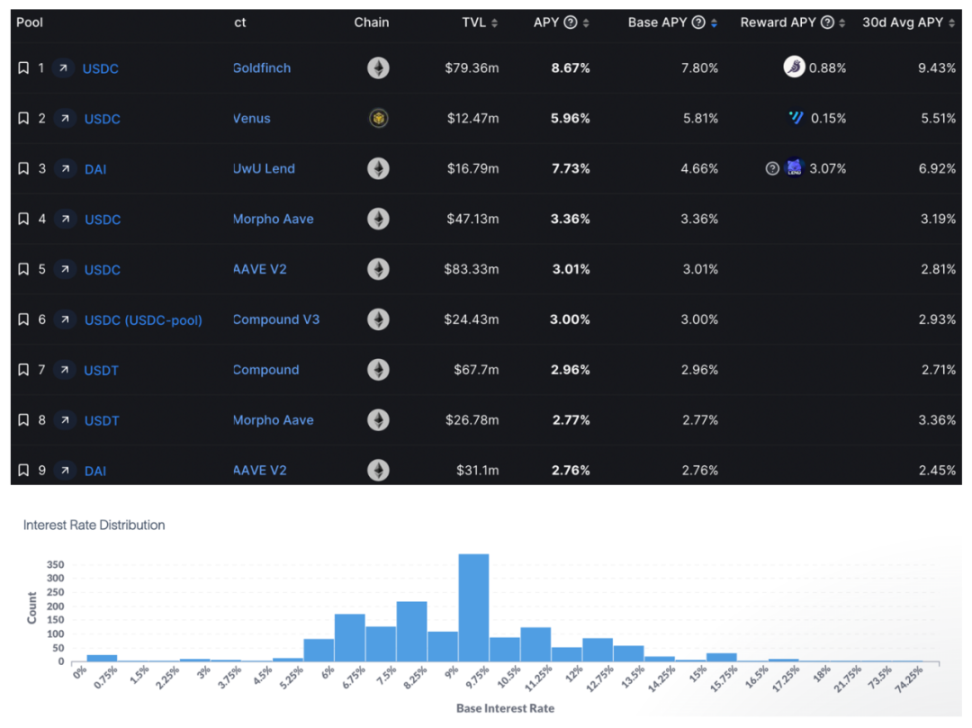Viewport: 972px width, 728px height.
Task: Open Base APY column help tooltip icon
Action: click(698, 22)
